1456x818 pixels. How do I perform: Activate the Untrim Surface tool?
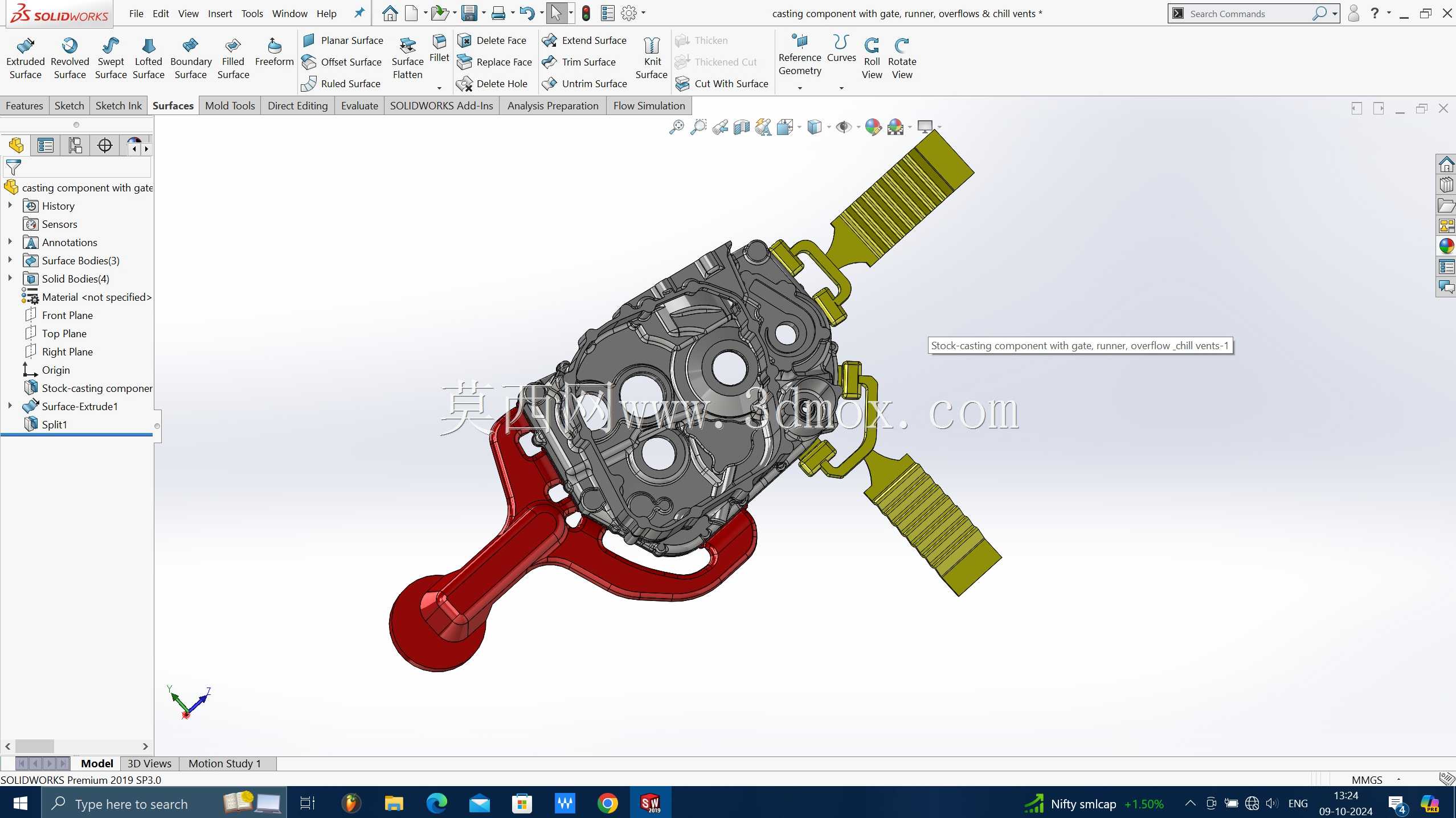coord(584,84)
